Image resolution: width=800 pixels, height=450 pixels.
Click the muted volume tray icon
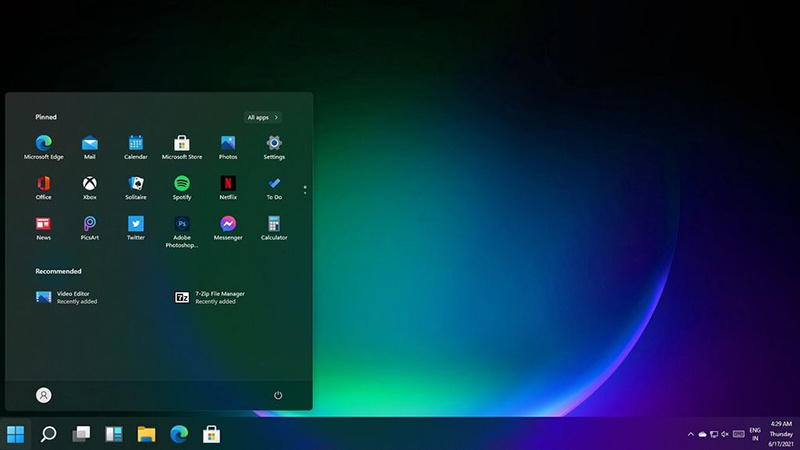(x=725, y=434)
